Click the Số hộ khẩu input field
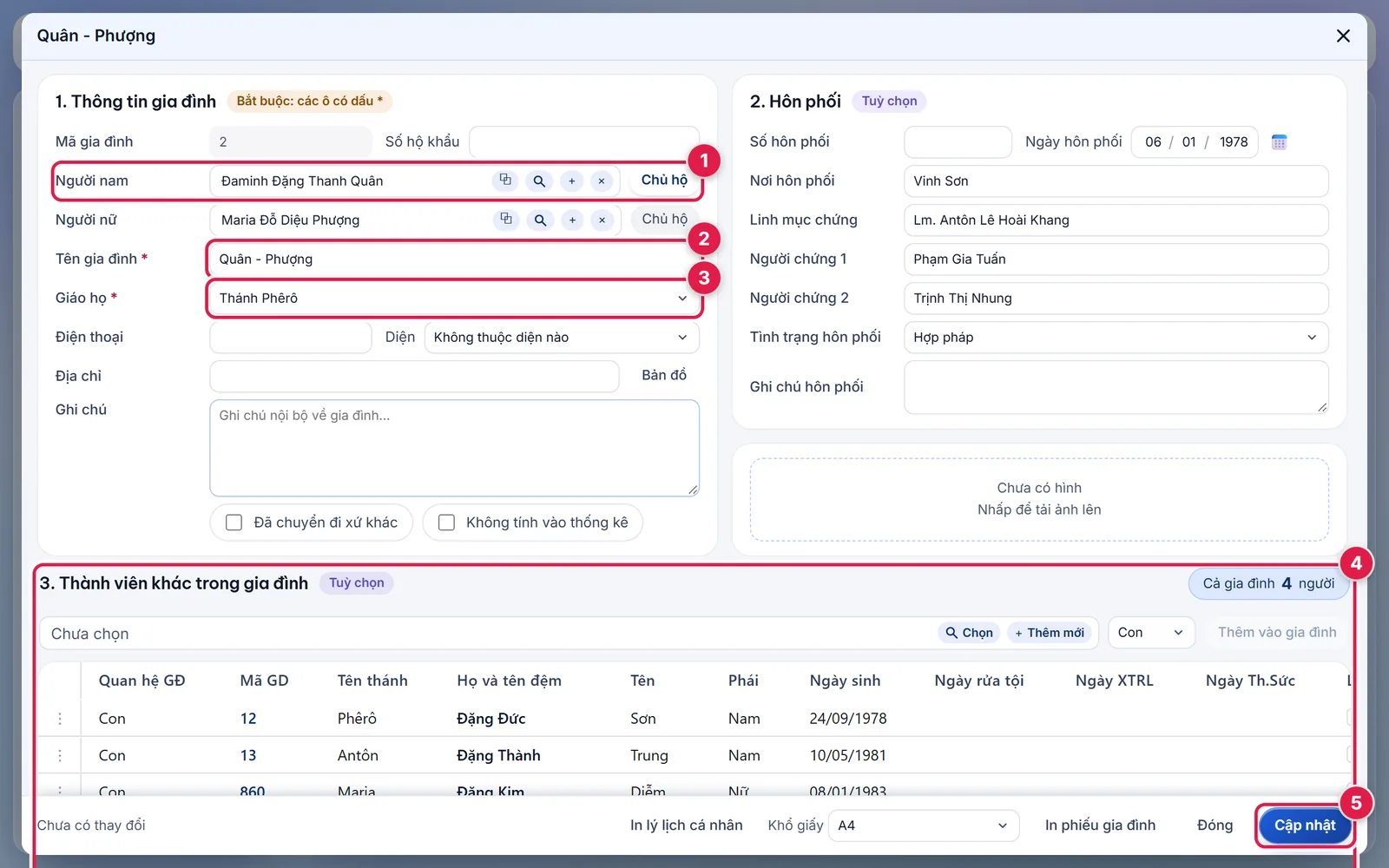 (x=584, y=141)
